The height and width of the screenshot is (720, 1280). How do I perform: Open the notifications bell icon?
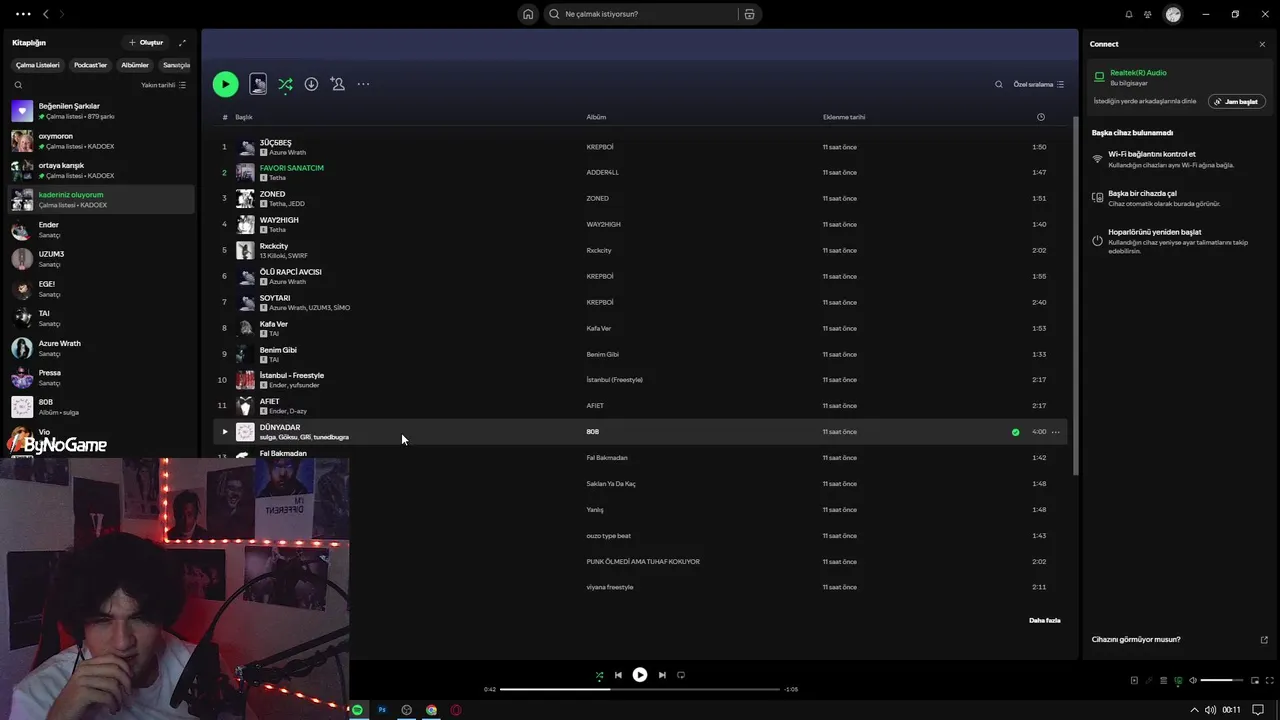(x=1129, y=14)
